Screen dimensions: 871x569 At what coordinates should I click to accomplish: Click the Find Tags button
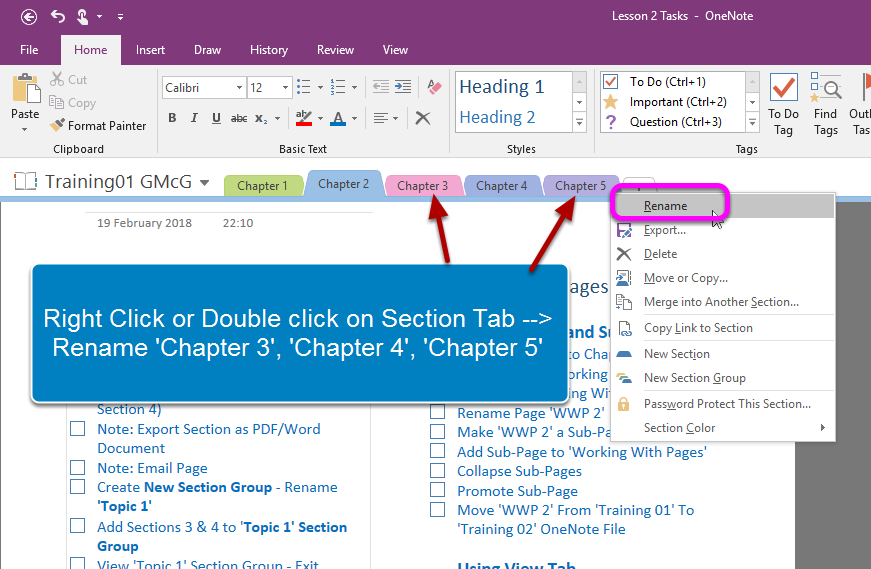pos(825,104)
